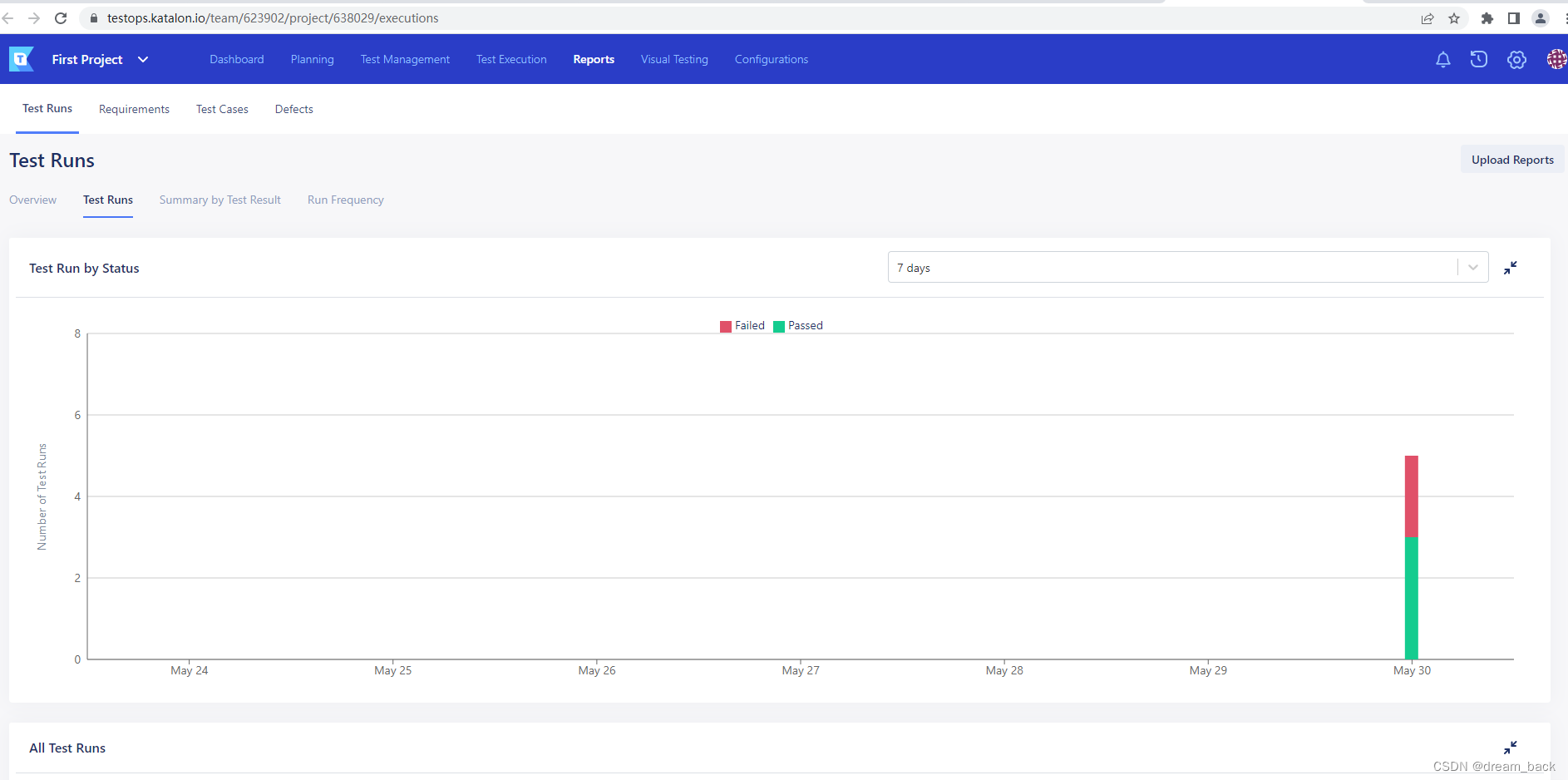Image resolution: width=1568 pixels, height=780 pixels.
Task: Click the Upload Reports button
Action: point(1512,160)
